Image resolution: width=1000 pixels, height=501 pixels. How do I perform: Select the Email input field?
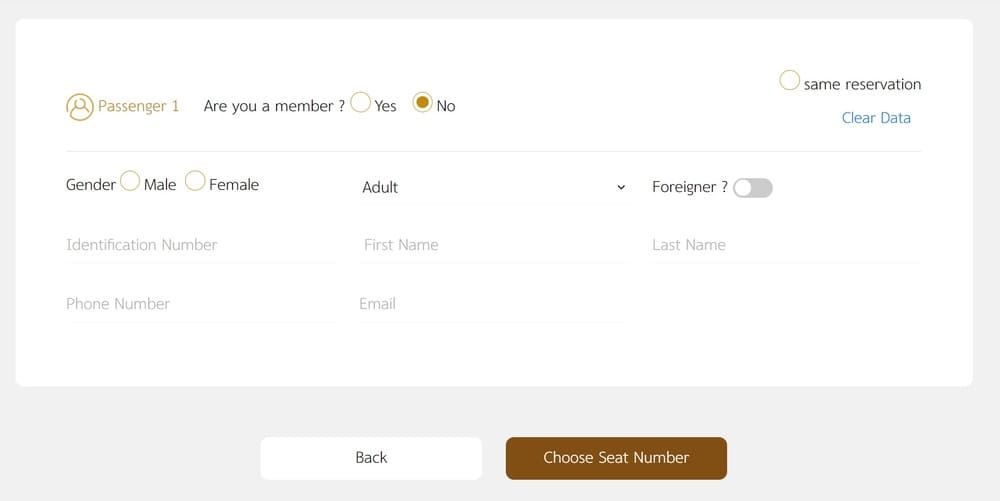pos(493,304)
